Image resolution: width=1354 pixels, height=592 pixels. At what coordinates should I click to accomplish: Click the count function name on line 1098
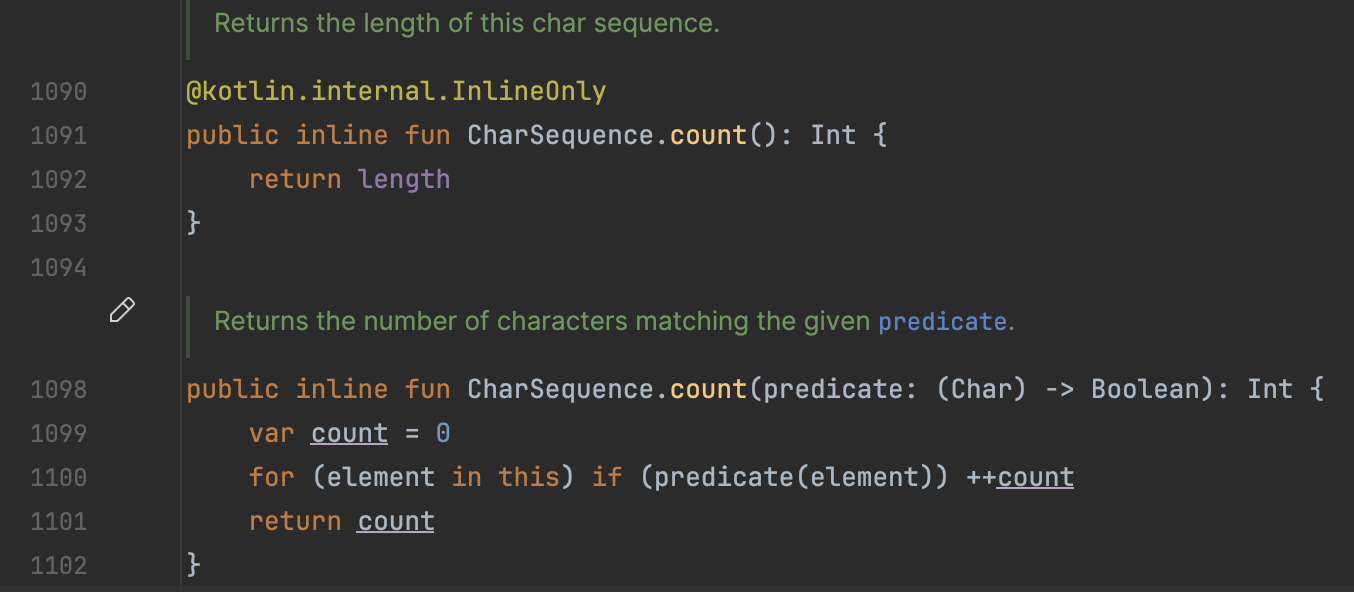(x=709, y=389)
